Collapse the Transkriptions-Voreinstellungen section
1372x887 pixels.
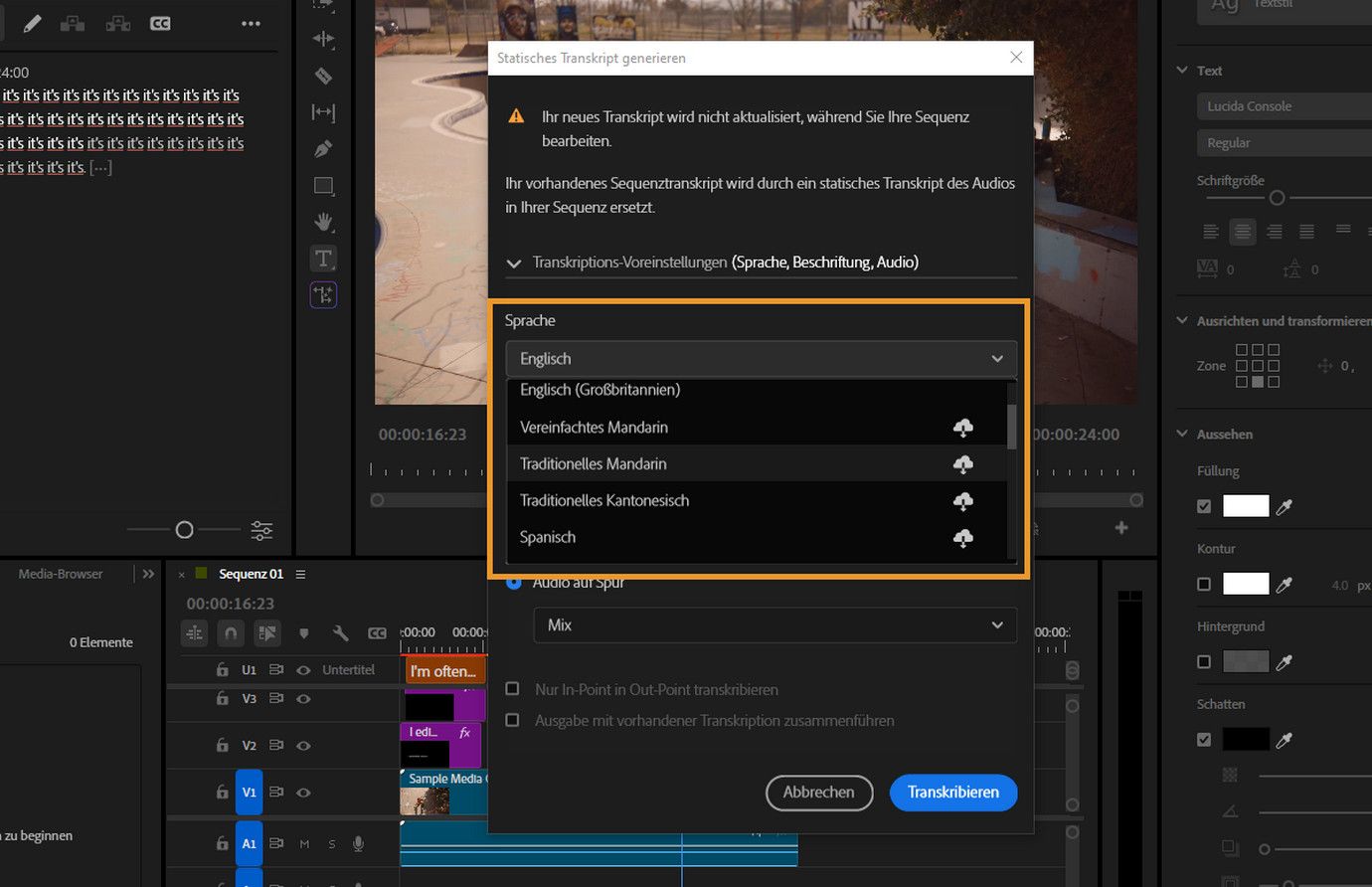pos(514,264)
